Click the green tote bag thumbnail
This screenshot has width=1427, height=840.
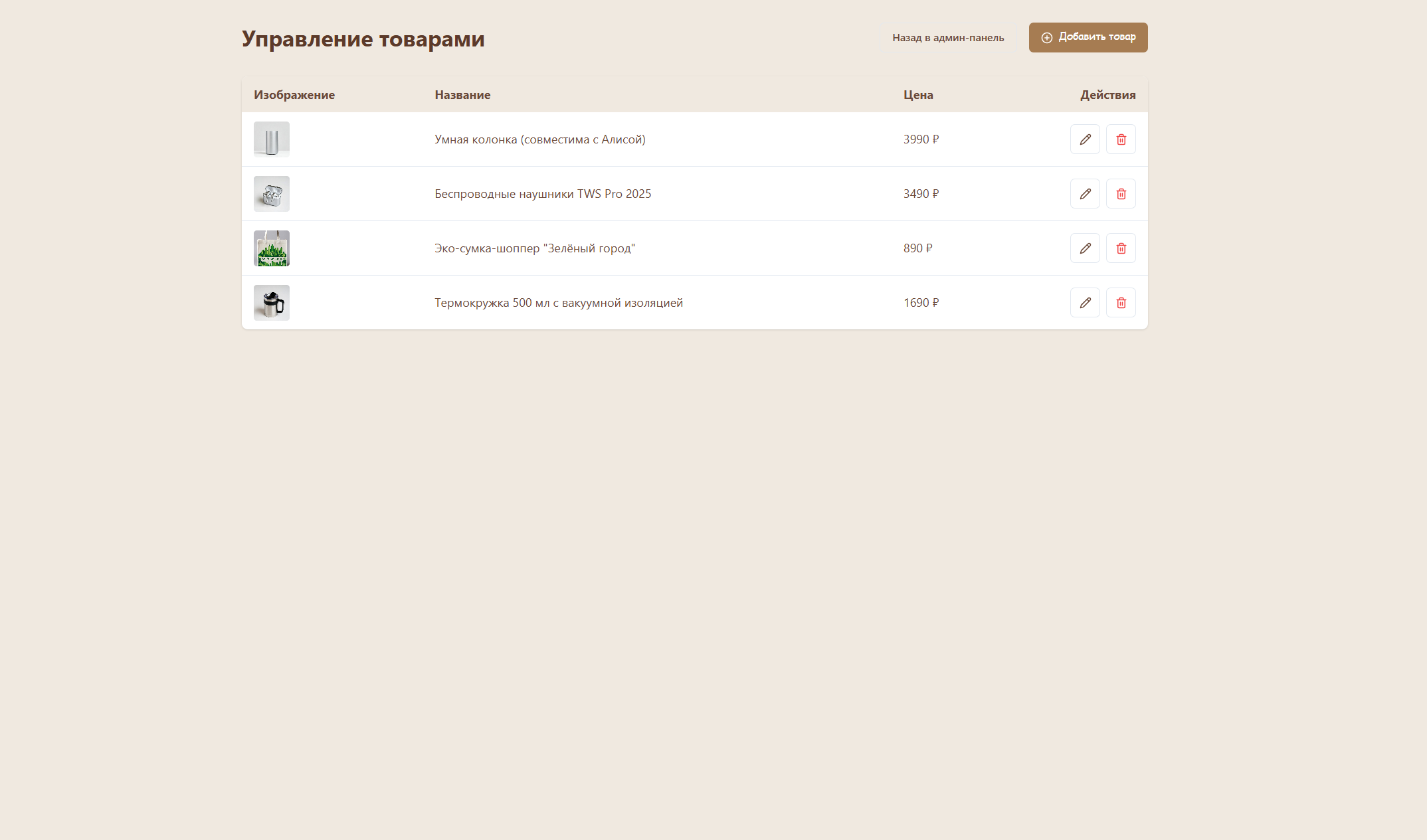271,248
